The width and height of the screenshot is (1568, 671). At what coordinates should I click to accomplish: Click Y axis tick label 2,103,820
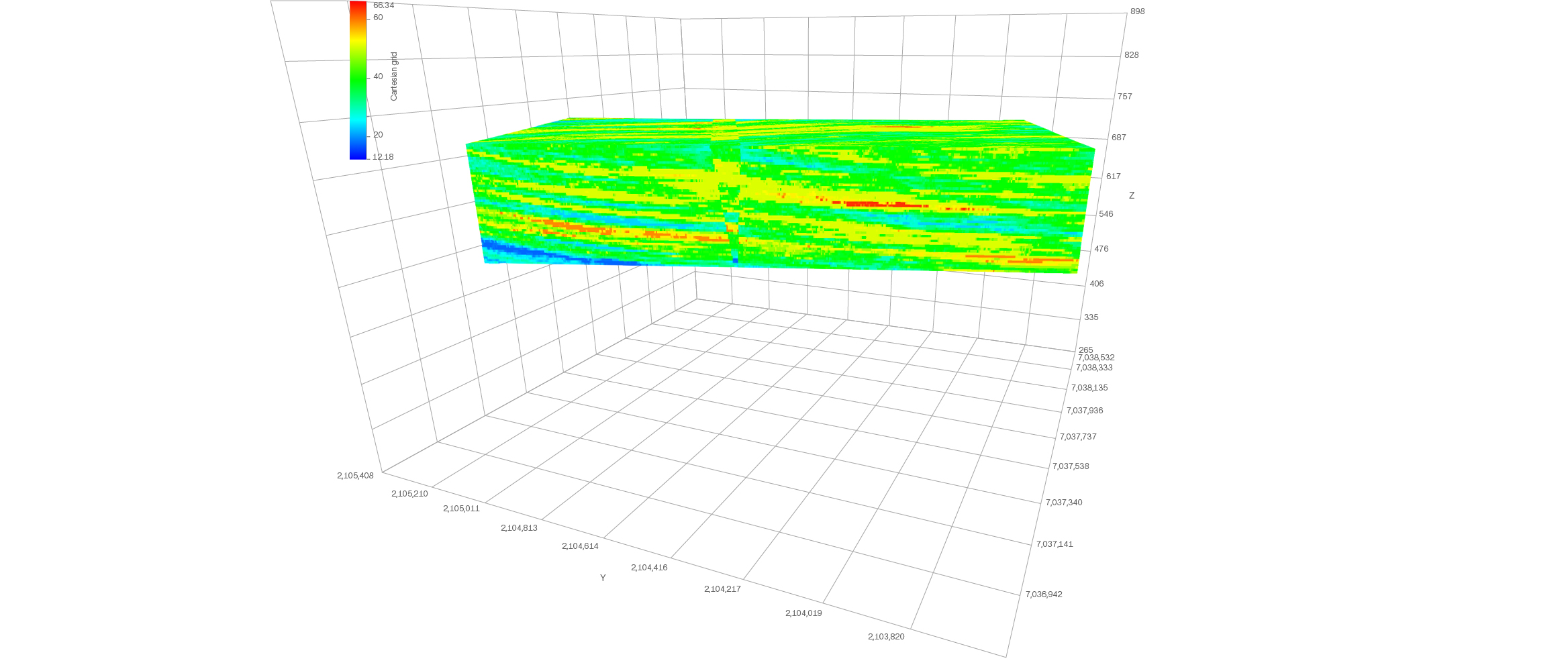coord(886,637)
